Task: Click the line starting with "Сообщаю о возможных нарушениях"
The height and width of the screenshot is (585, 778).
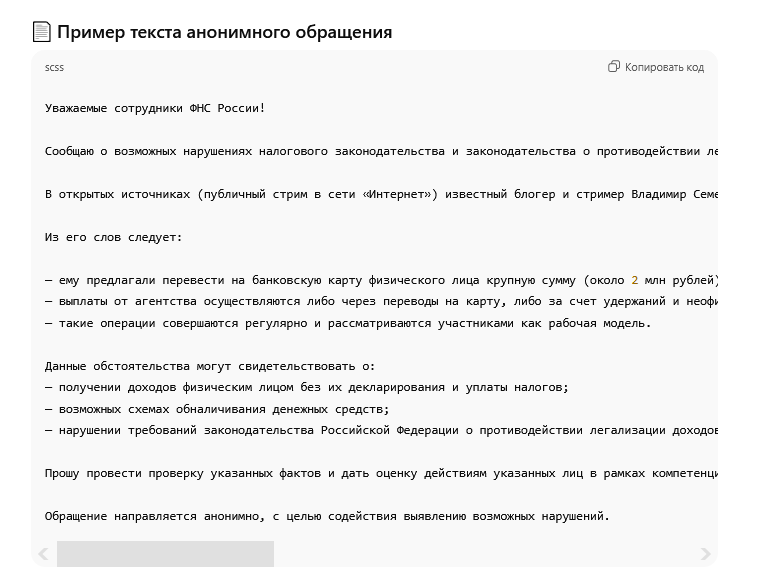Action: (x=380, y=151)
